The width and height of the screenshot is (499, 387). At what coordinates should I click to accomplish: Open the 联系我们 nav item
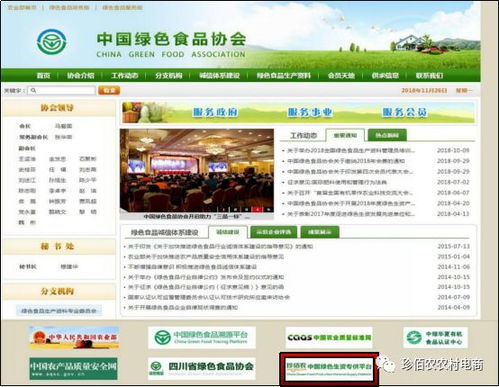click(x=429, y=76)
